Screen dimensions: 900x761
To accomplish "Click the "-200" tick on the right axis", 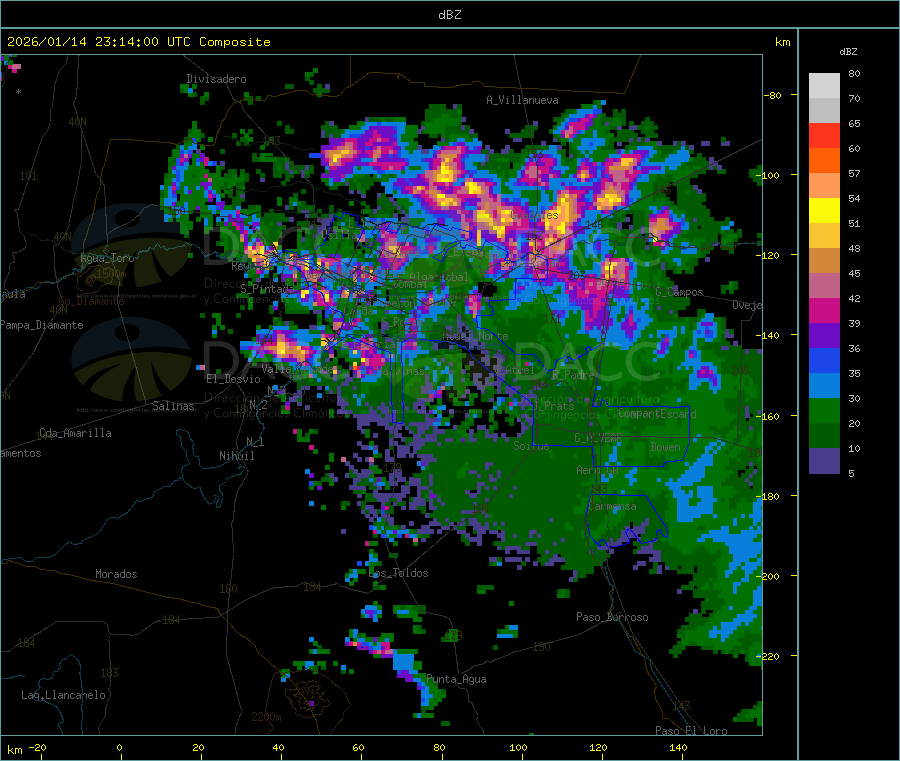I will pos(770,576).
